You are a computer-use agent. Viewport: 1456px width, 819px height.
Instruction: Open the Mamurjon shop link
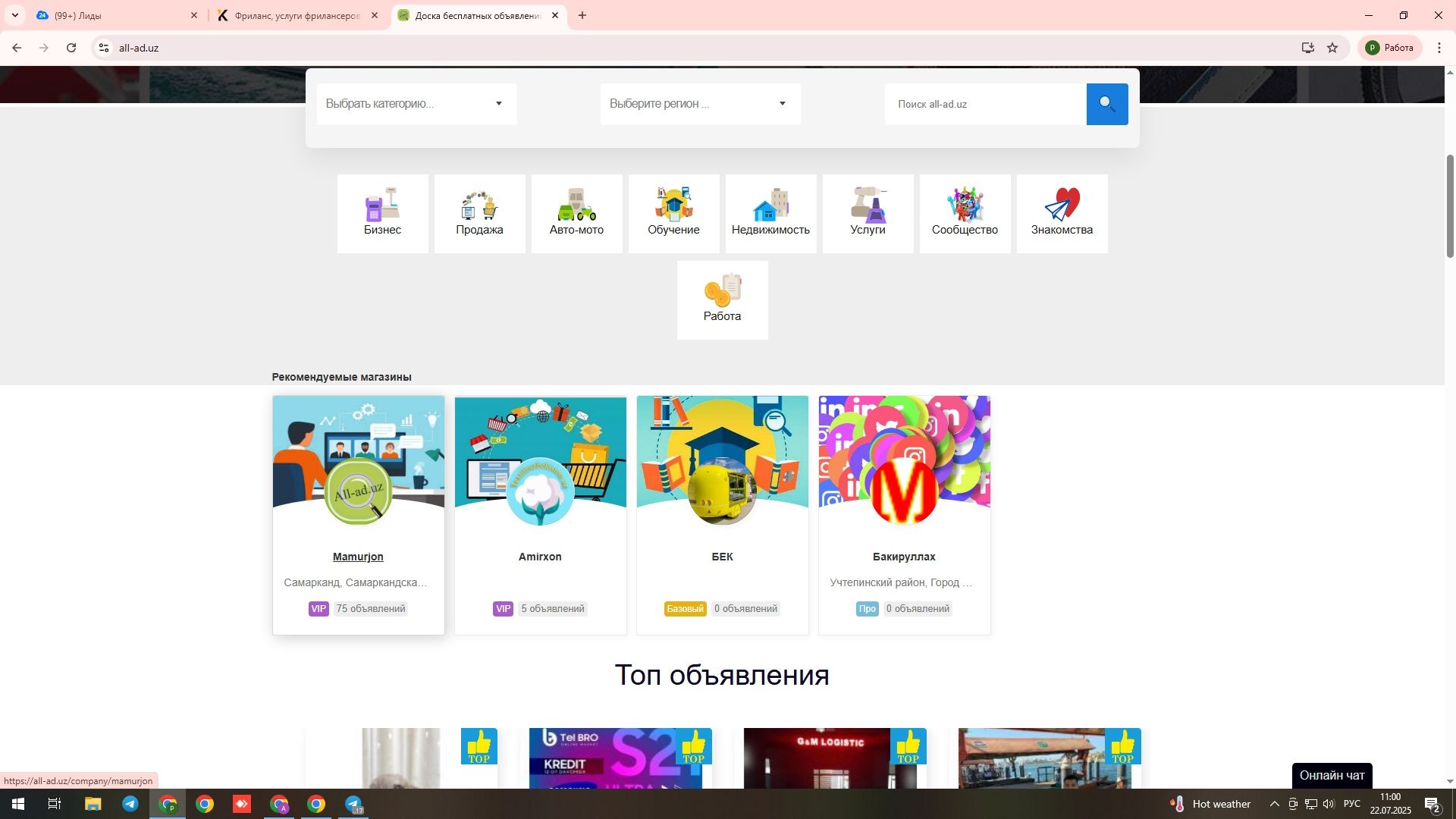pos(358,557)
